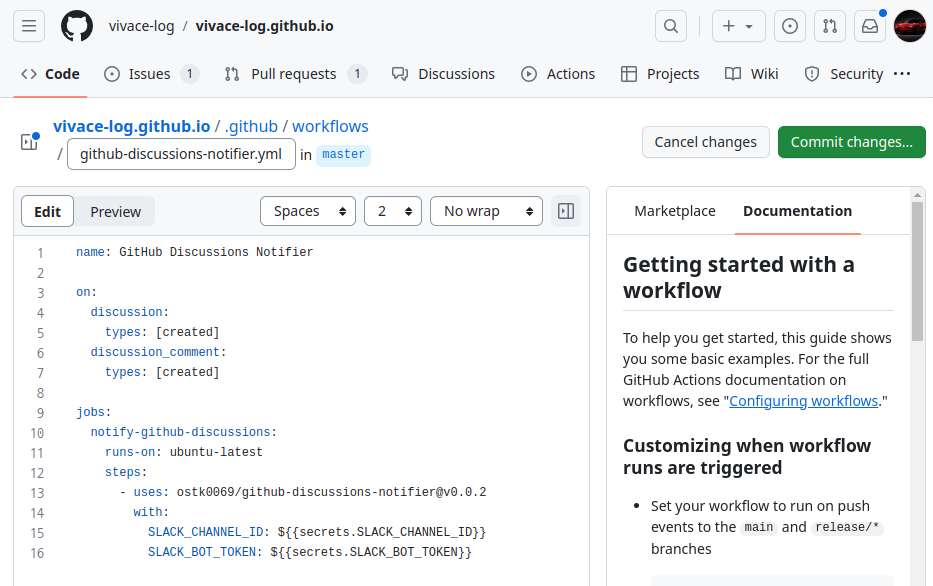The height and width of the screenshot is (586, 933).
Task: Expand the file tree side panel
Action: click(x=29, y=142)
